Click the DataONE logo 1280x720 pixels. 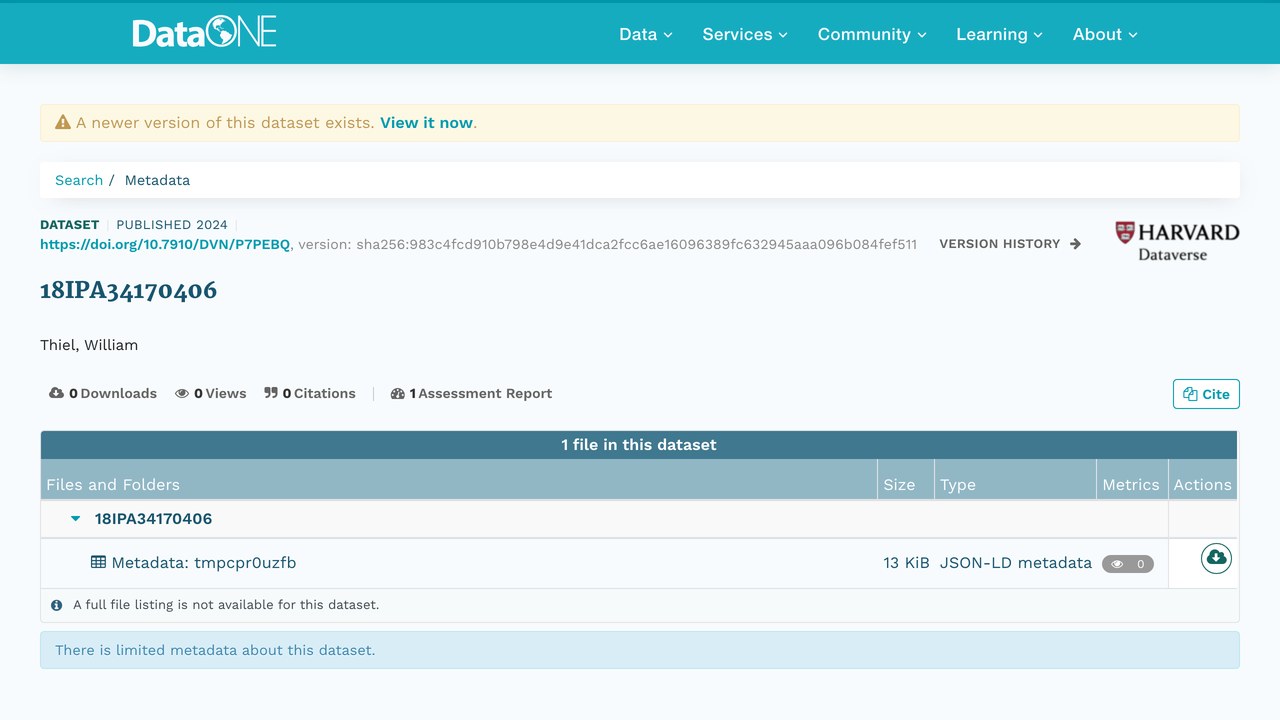point(204,33)
